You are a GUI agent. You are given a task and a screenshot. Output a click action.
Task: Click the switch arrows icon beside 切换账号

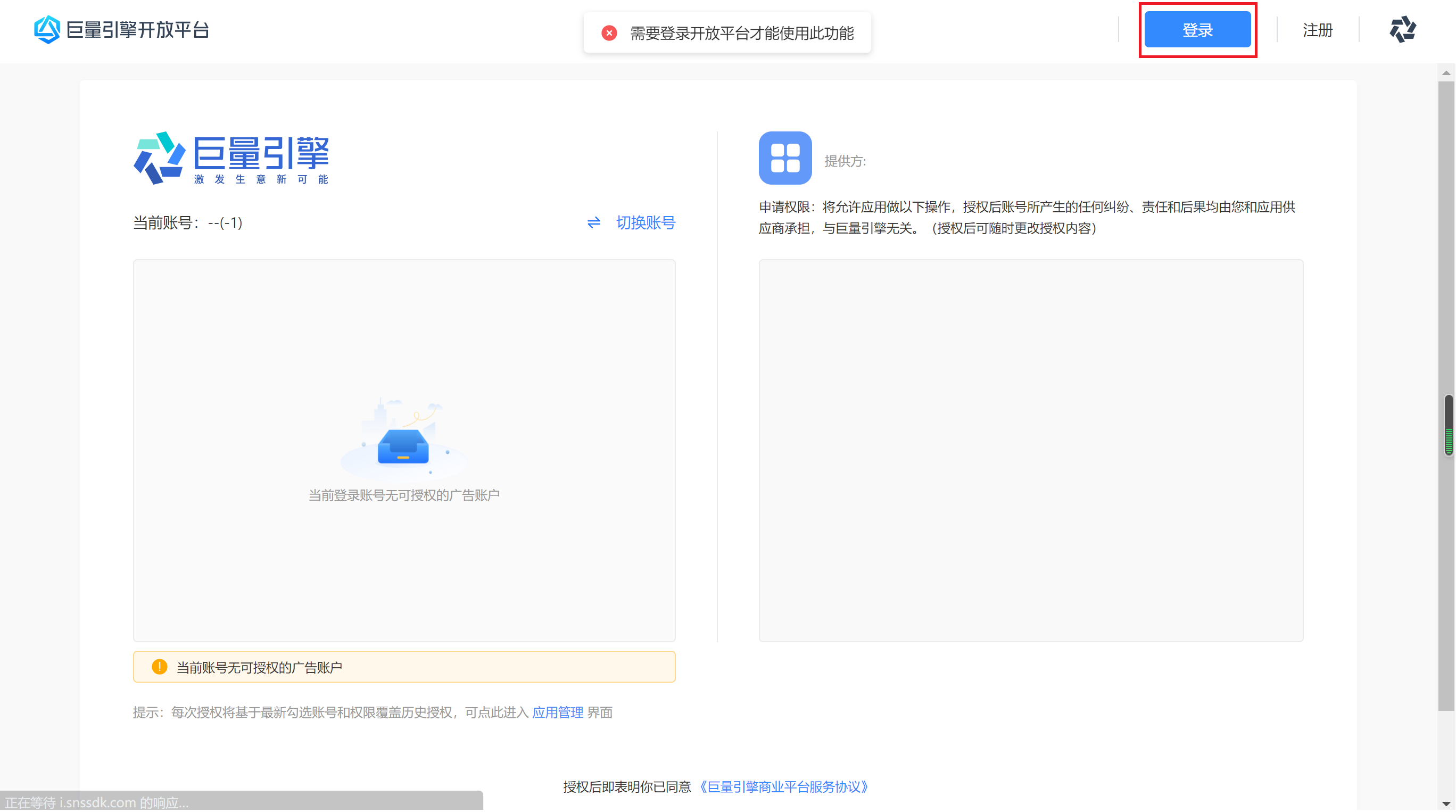(x=593, y=222)
